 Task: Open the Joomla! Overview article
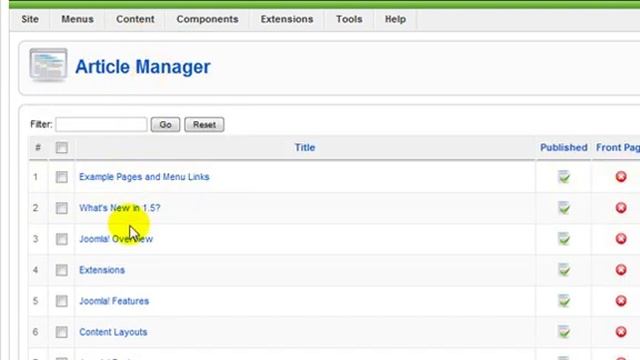116,239
